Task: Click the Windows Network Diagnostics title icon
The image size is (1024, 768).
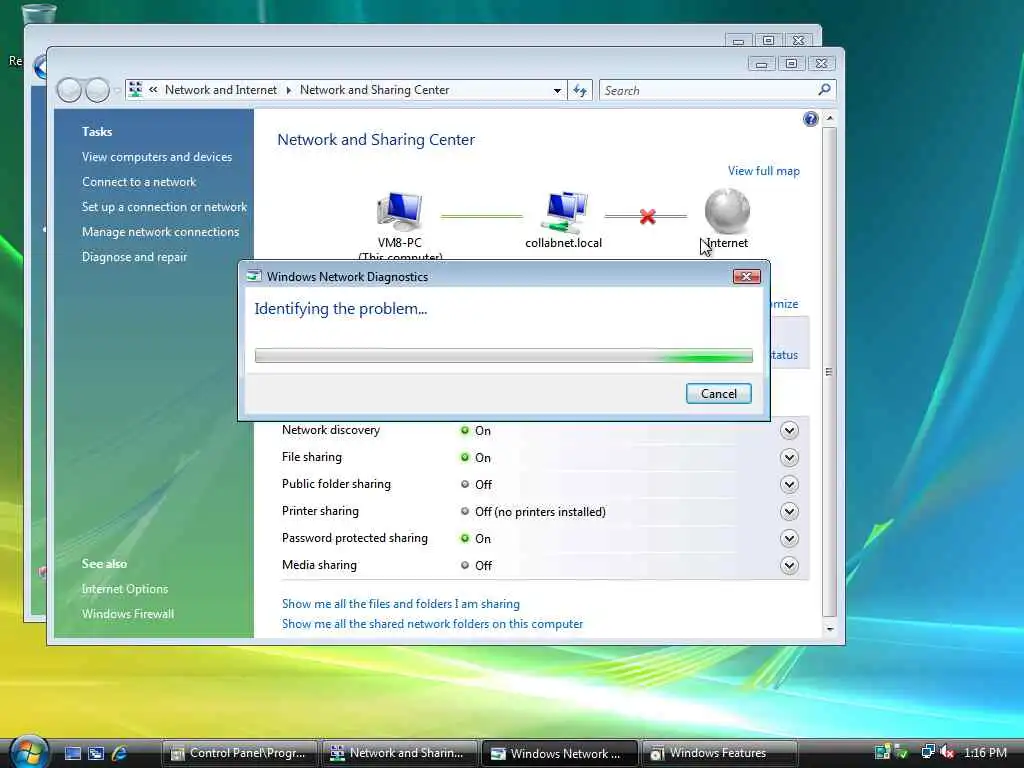Action: tap(254, 276)
